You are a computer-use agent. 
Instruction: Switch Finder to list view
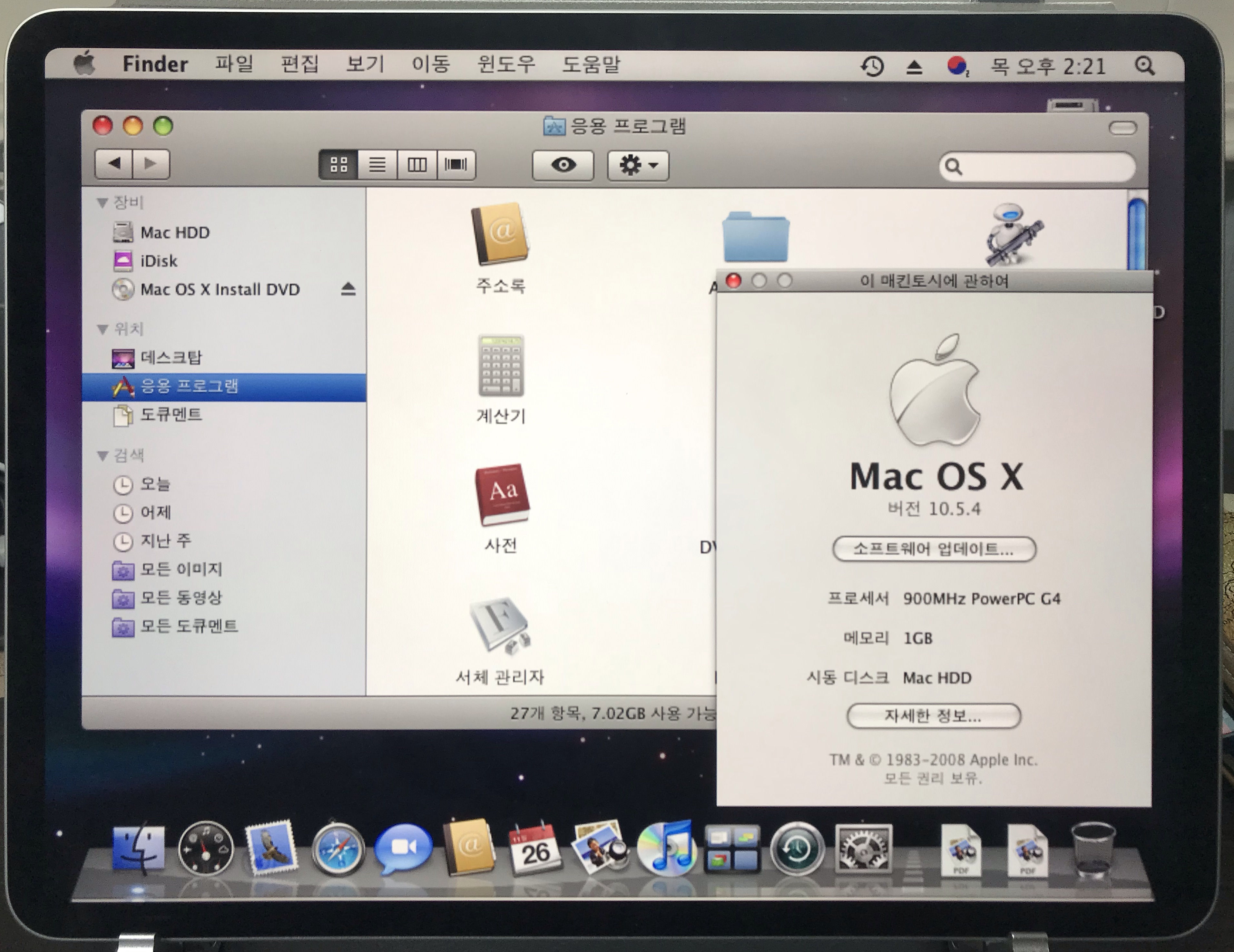click(x=377, y=165)
